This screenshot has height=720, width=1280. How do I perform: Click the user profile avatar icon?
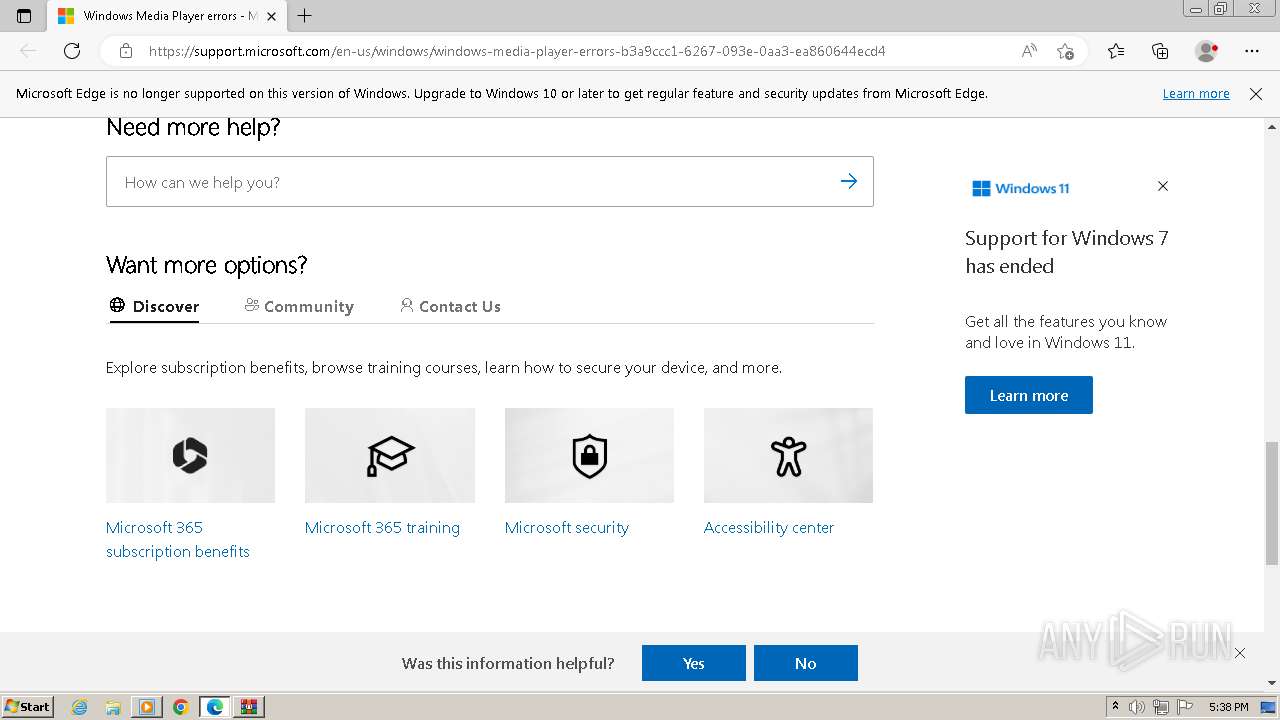1206,51
